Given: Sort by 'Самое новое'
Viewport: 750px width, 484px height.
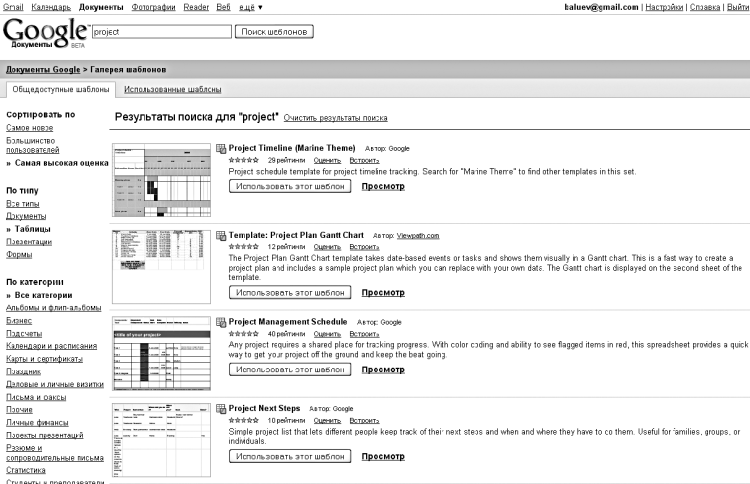Looking at the screenshot, I should coord(30,129).
